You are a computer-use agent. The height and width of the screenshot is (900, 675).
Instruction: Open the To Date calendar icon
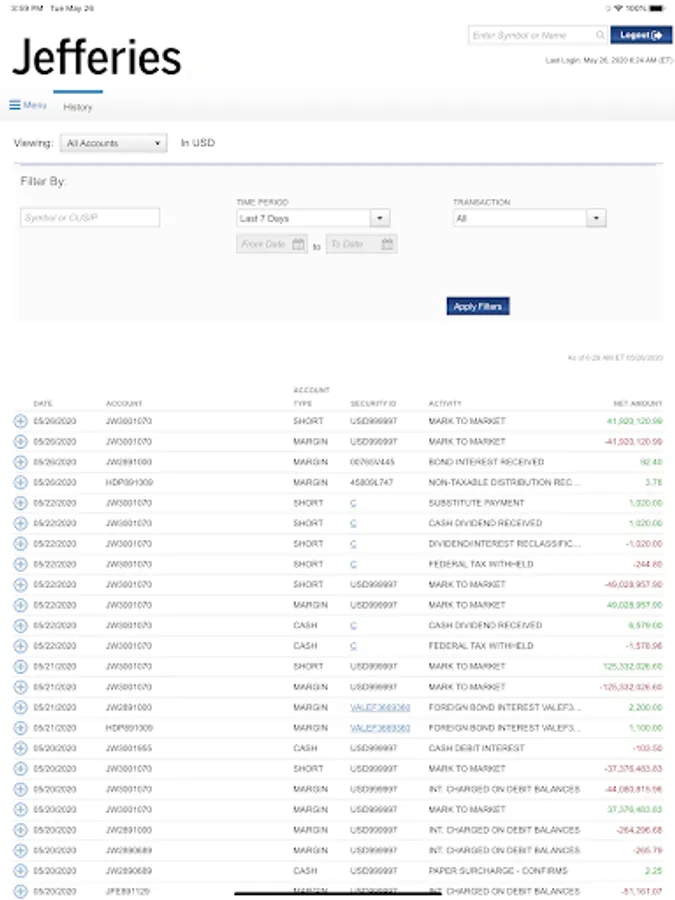click(x=387, y=244)
